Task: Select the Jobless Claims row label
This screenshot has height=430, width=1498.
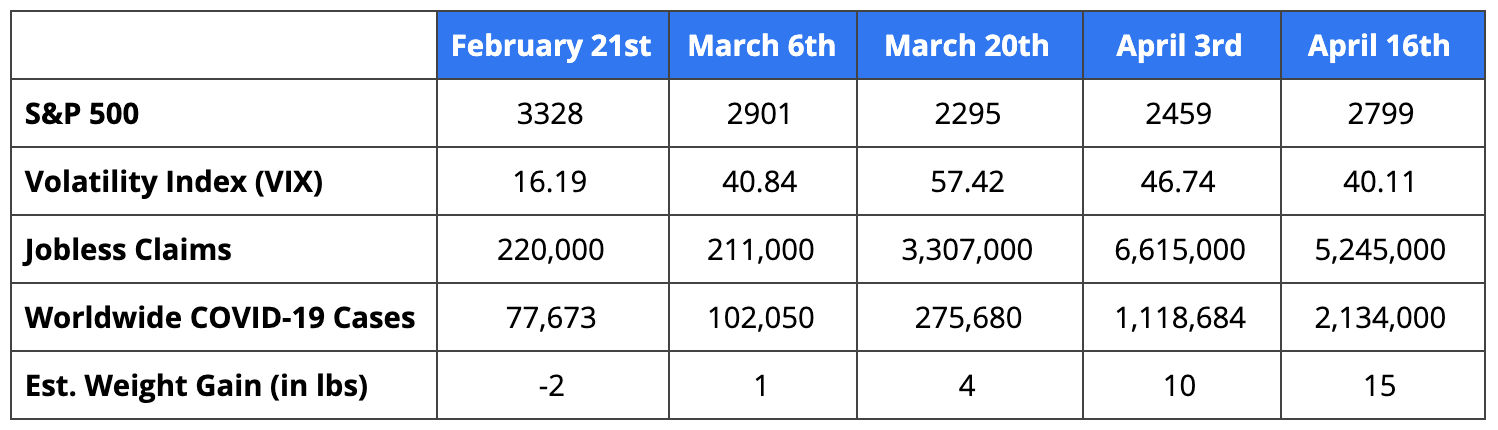Action: point(128,249)
